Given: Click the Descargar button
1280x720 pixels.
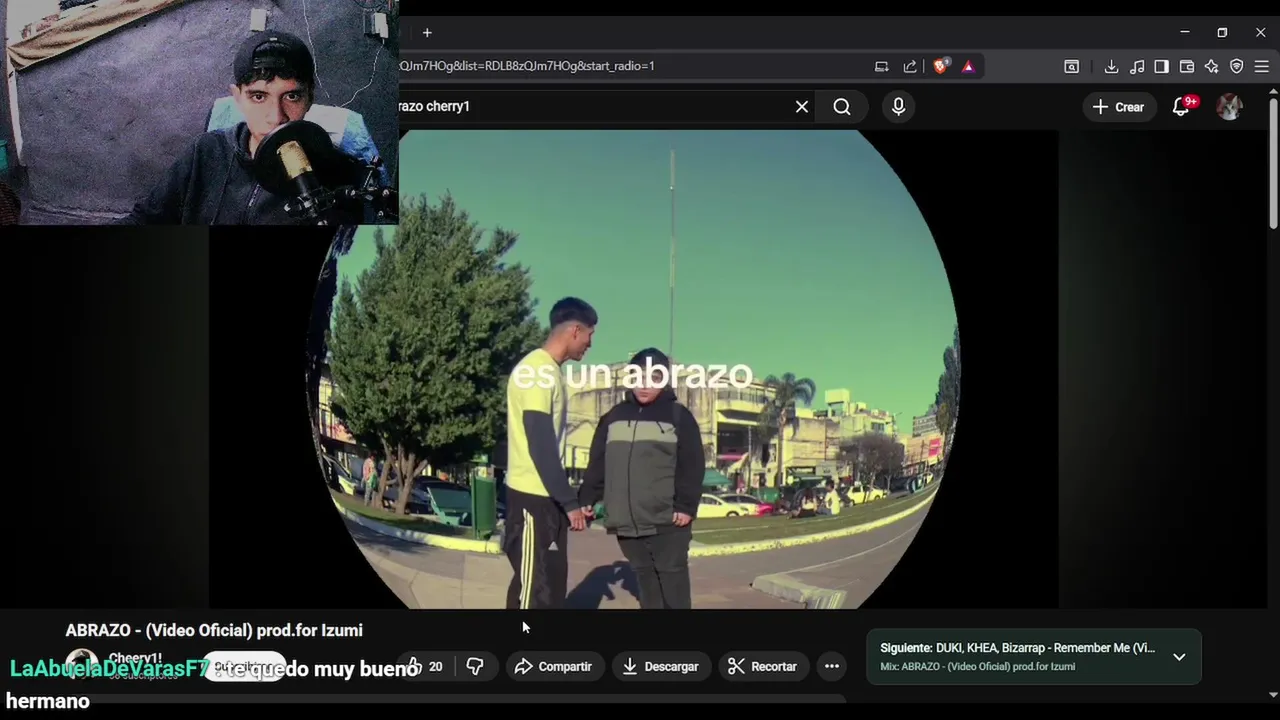Looking at the screenshot, I should [660, 666].
